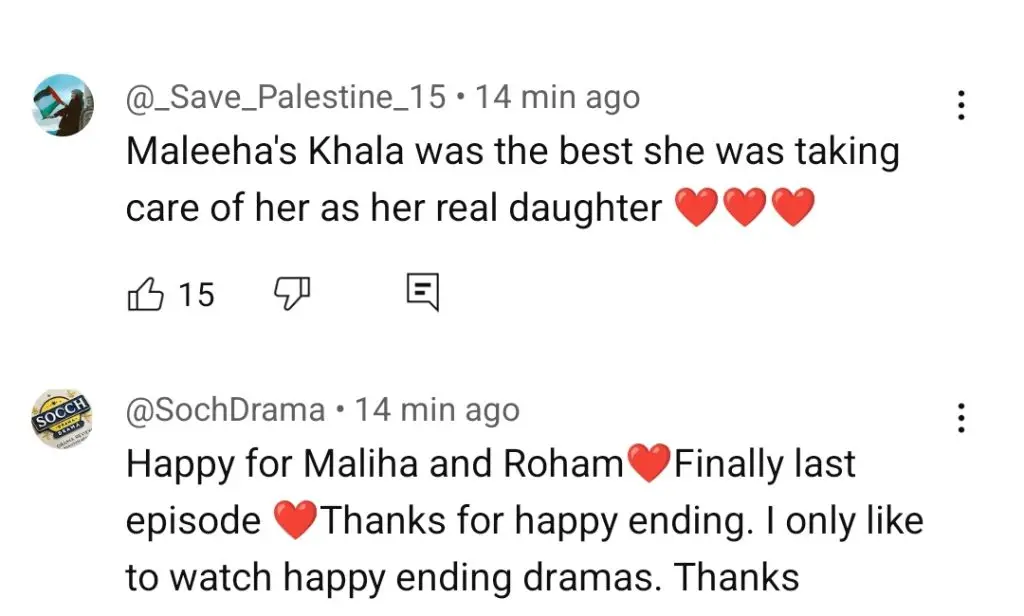1024x616 pixels.
Task: Select the line 'care of her as her real daughter'
Action: (394, 209)
